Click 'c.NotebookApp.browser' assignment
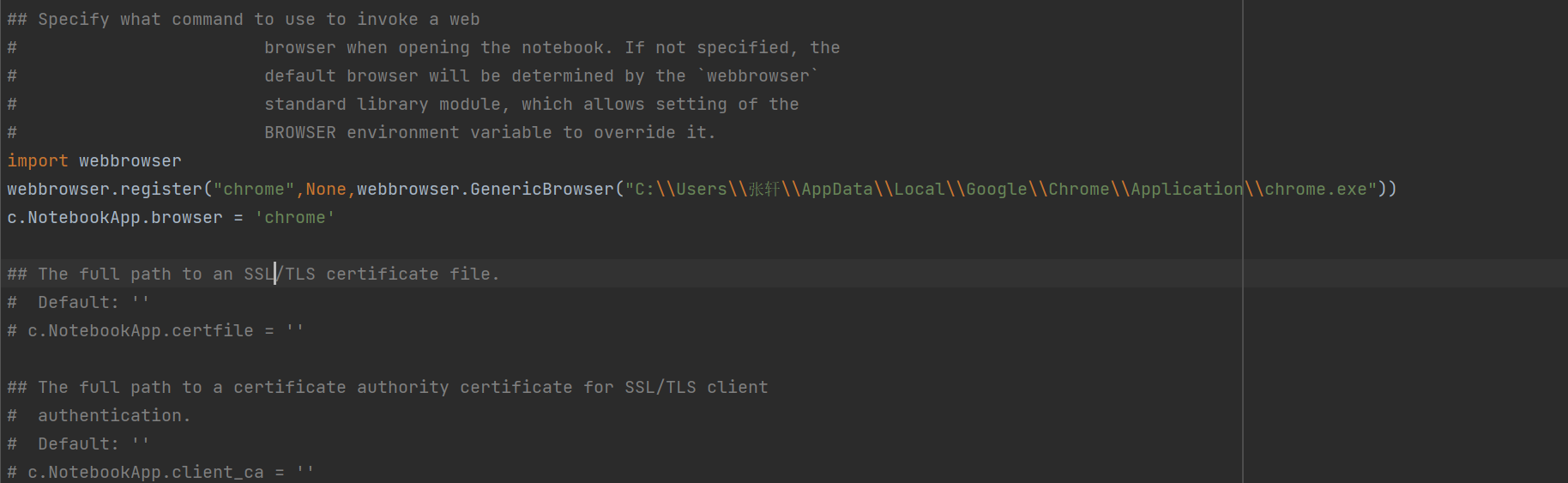This screenshot has height=483, width=1568. coord(115,217)
